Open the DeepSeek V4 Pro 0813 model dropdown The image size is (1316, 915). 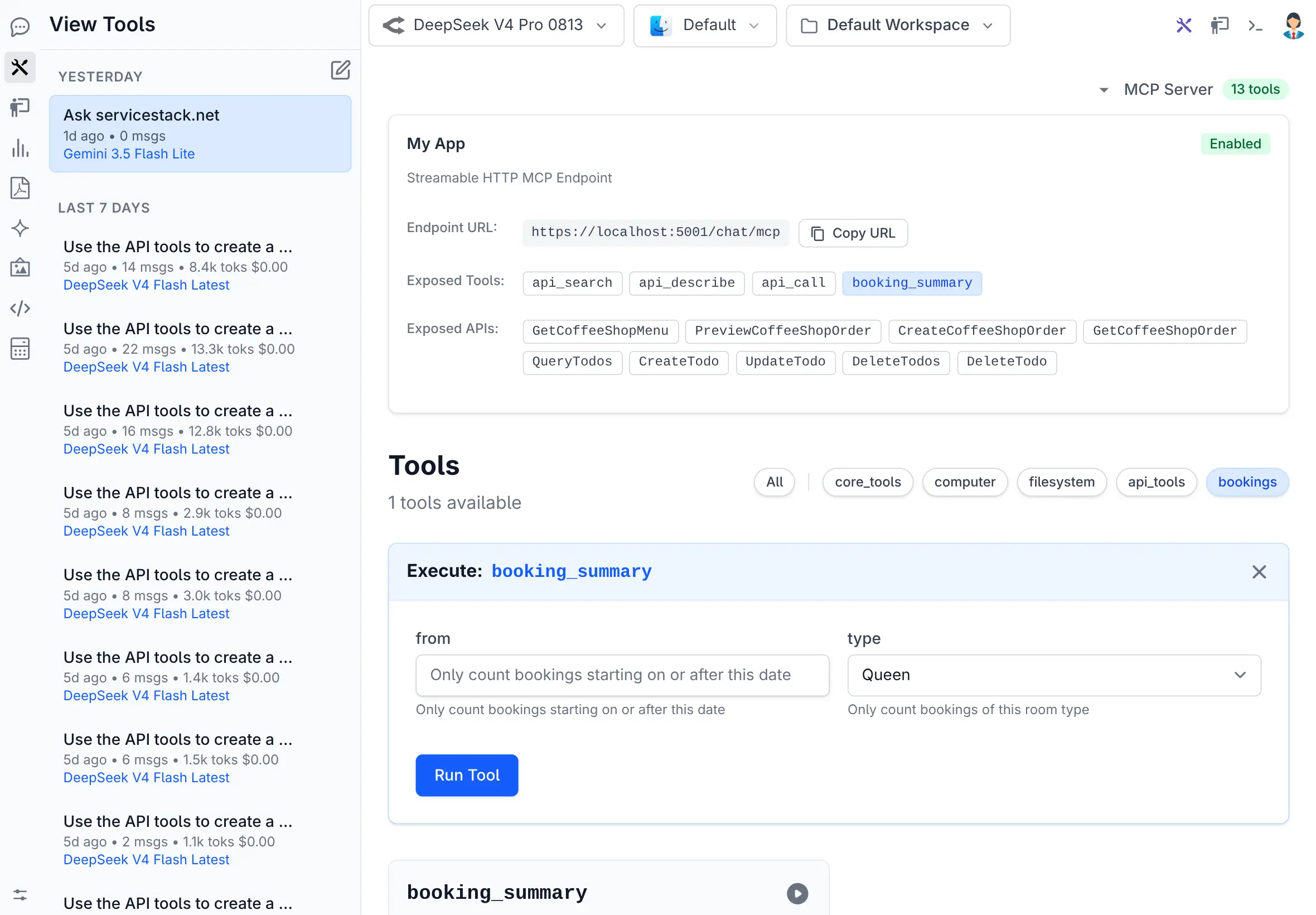point(496,25)
